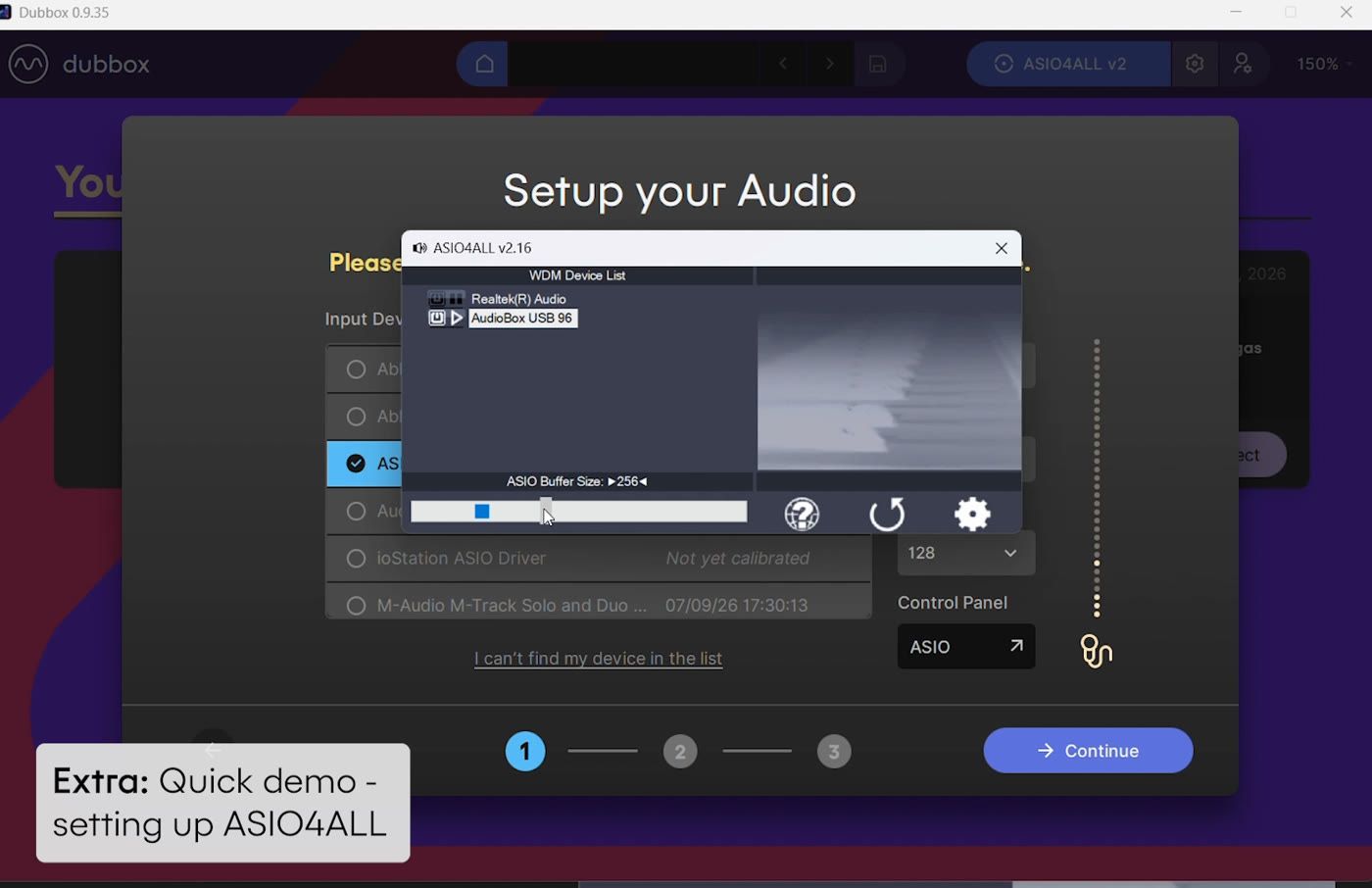
Task: Click the "WDM Device List" header
Action: coord(577,275)
